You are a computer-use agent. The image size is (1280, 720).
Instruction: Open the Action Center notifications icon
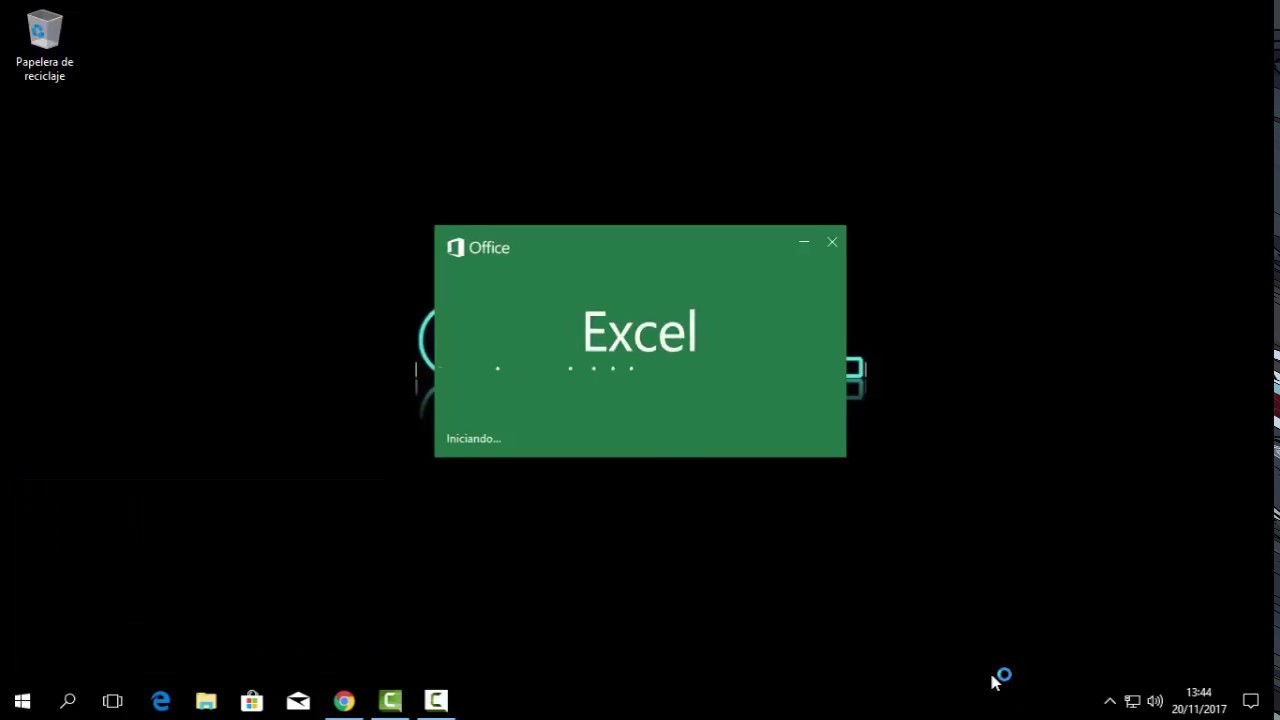[1250, 701]
